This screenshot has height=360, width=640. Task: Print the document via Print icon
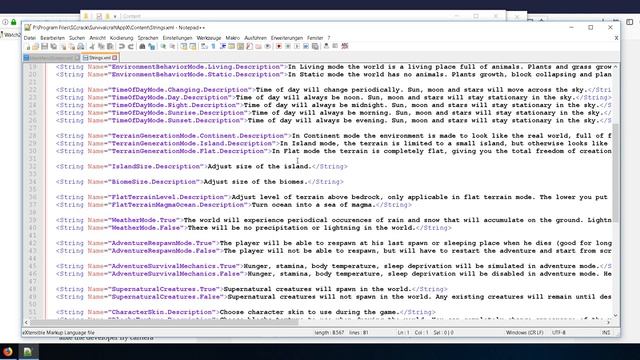[82, 46]
